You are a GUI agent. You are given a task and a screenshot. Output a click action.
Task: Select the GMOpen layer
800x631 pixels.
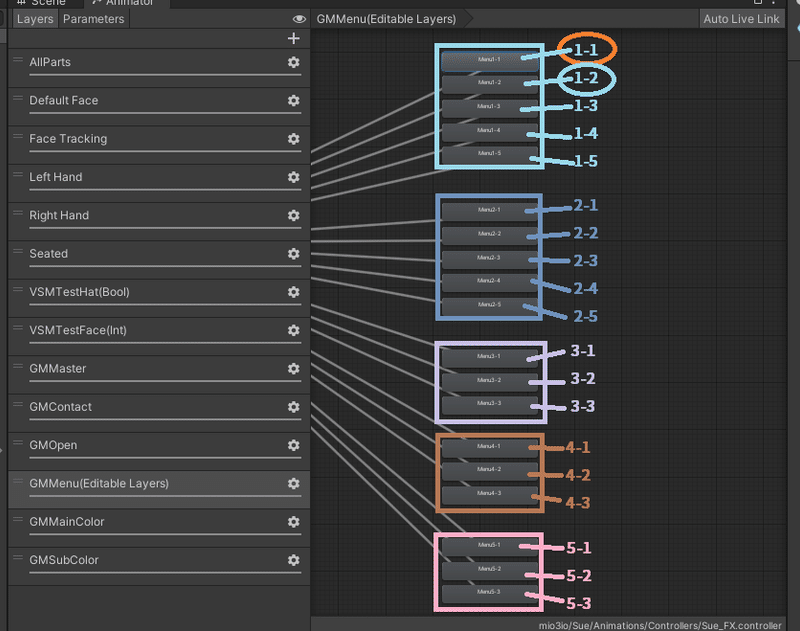159,450
